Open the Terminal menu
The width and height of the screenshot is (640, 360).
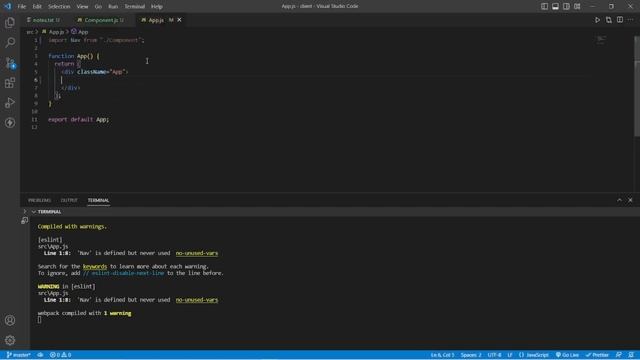click(x=134, y=6)
